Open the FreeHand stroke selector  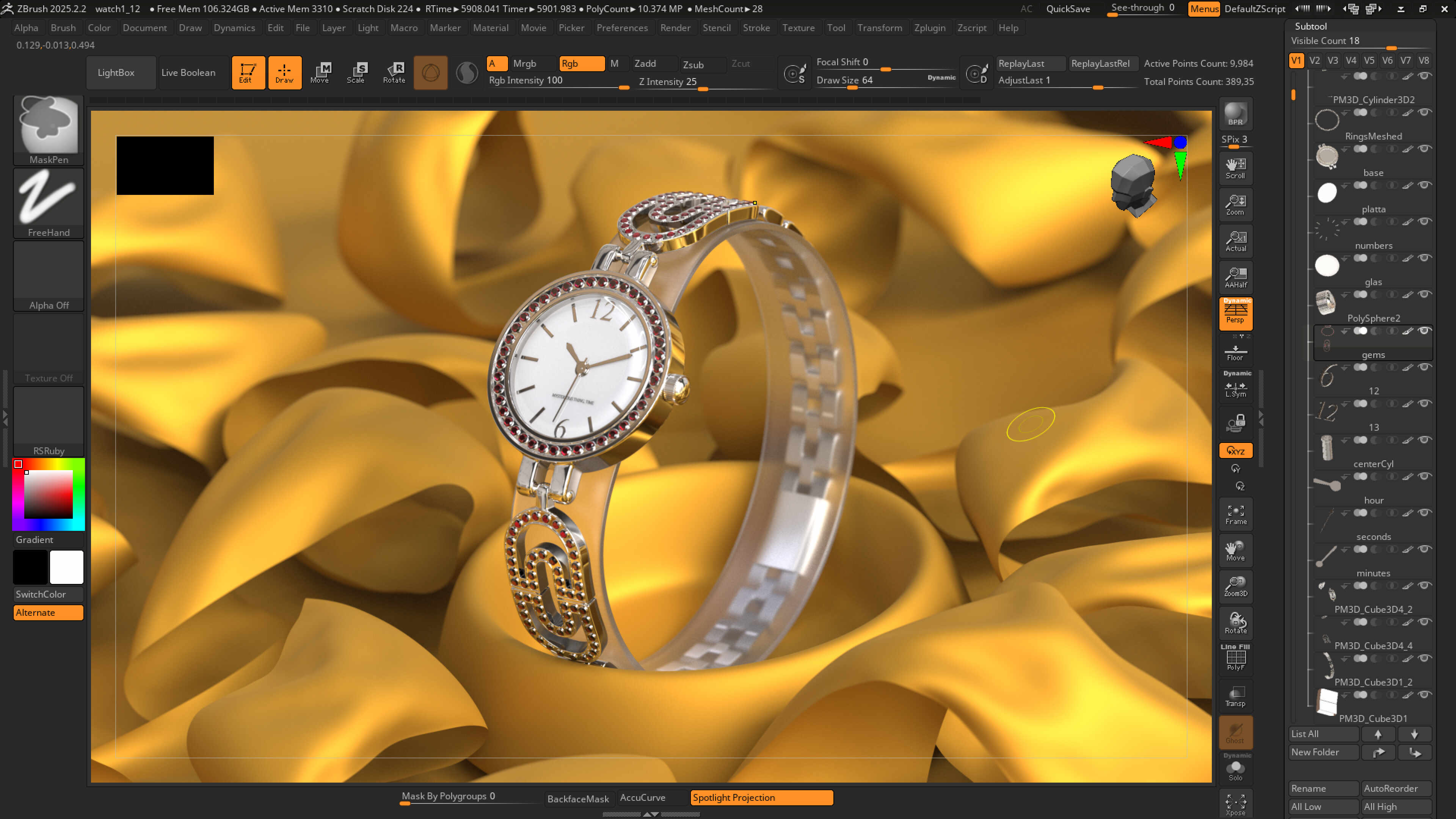tap(49, 203)
